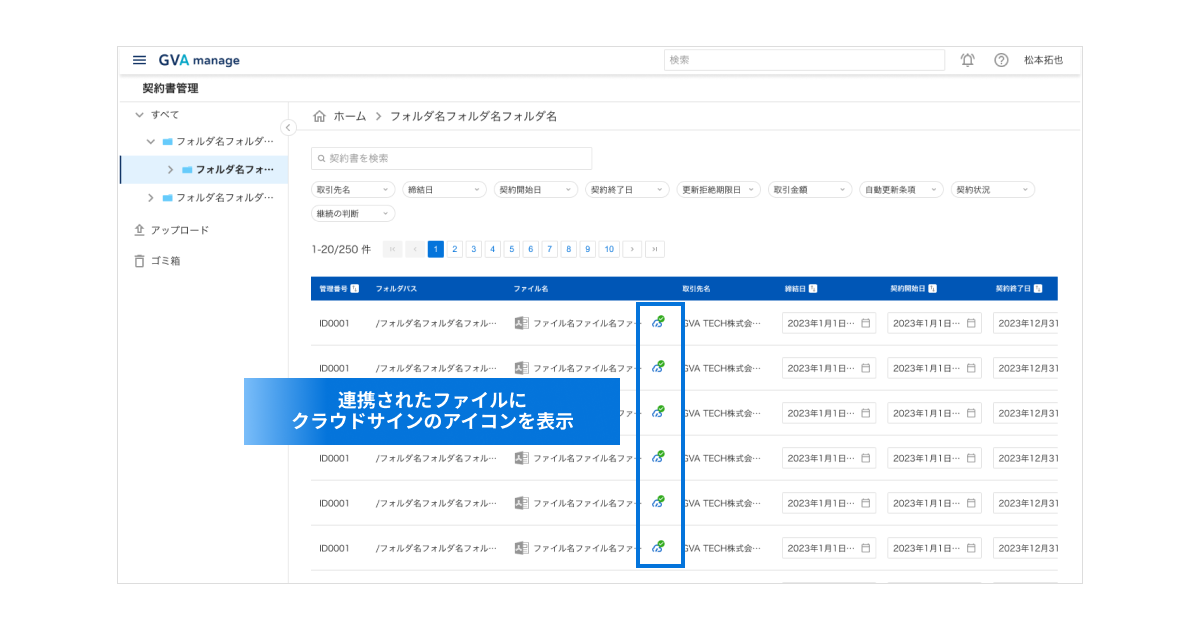Click the home icon in the breadcrumb

click(x=319, y=116)
